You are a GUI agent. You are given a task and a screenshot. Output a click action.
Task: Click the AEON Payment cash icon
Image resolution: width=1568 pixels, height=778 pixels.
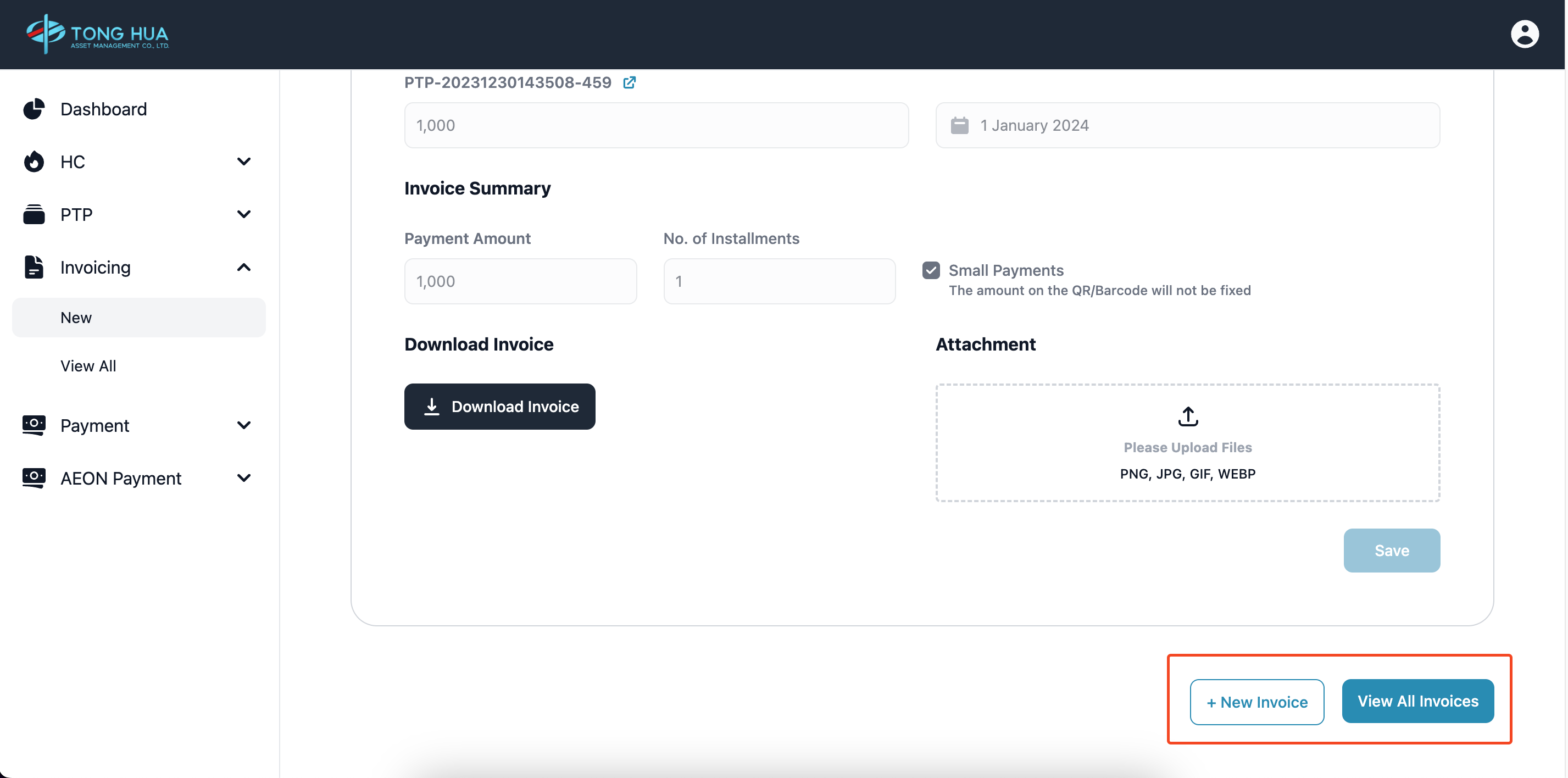click(x=34, y=478)
